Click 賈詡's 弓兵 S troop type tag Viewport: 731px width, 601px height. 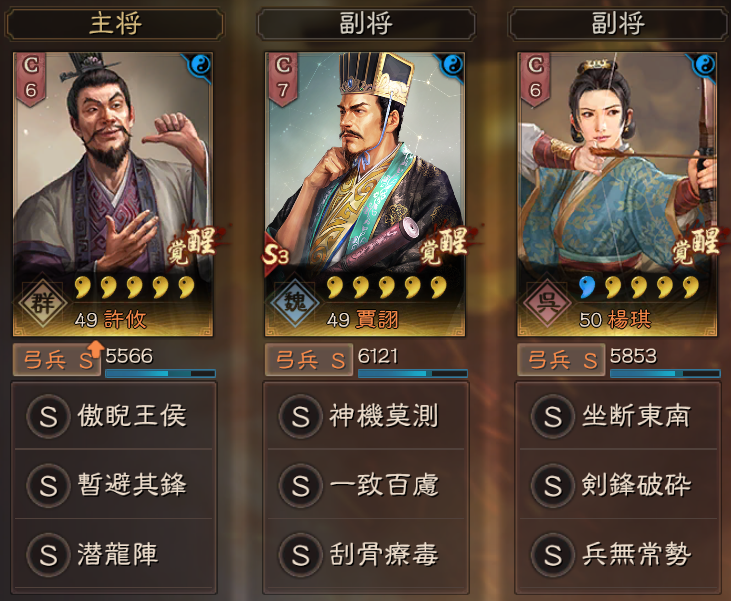pos(309,360)
